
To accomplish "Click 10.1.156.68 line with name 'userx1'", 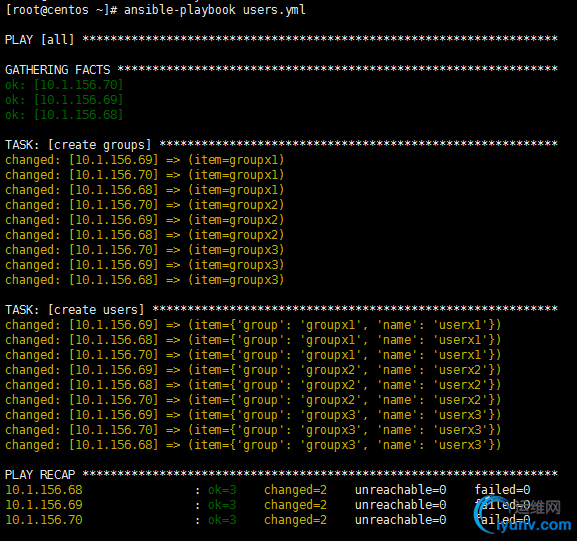I will (253, 340).
